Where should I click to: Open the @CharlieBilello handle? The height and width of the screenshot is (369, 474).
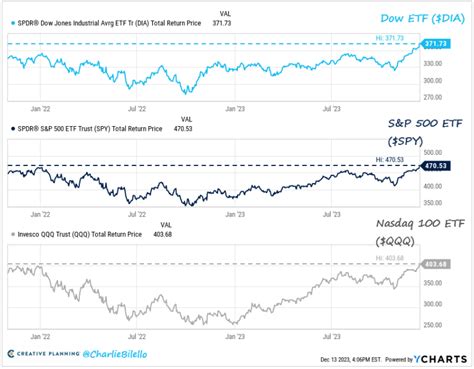114,354
